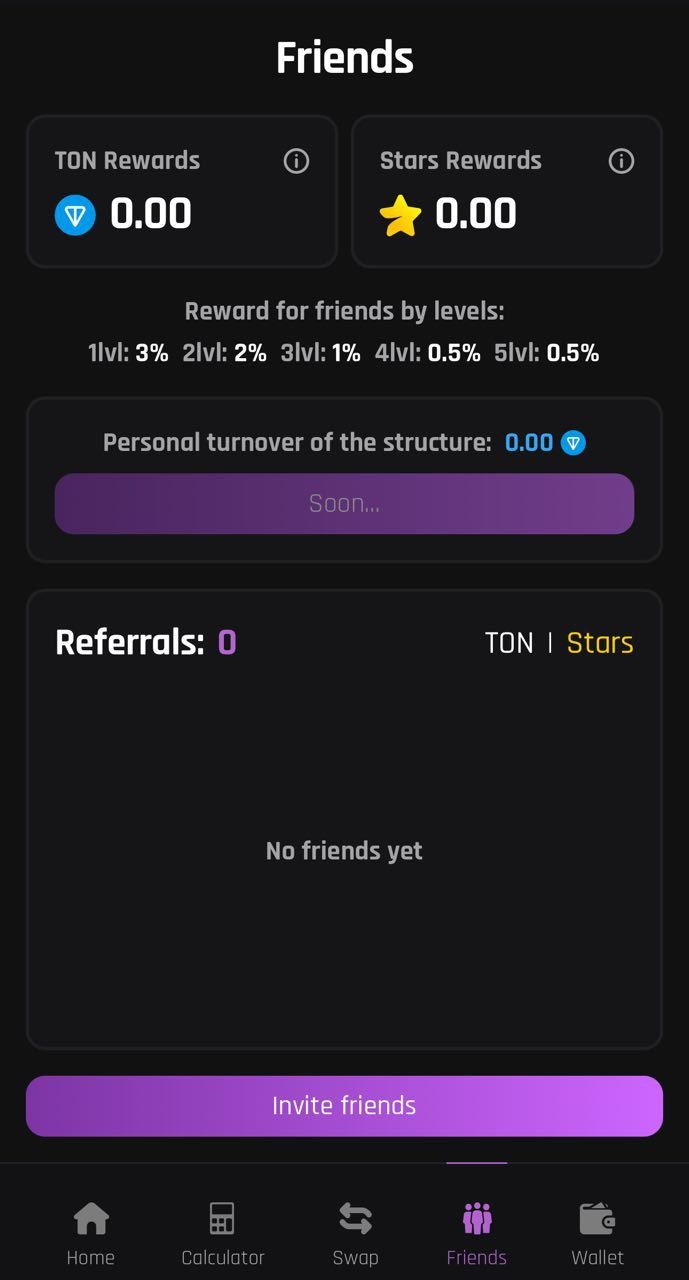Switch referral rewards view to Stars
The height and width of the screenshot is (1280, 689).
[600, 642]
